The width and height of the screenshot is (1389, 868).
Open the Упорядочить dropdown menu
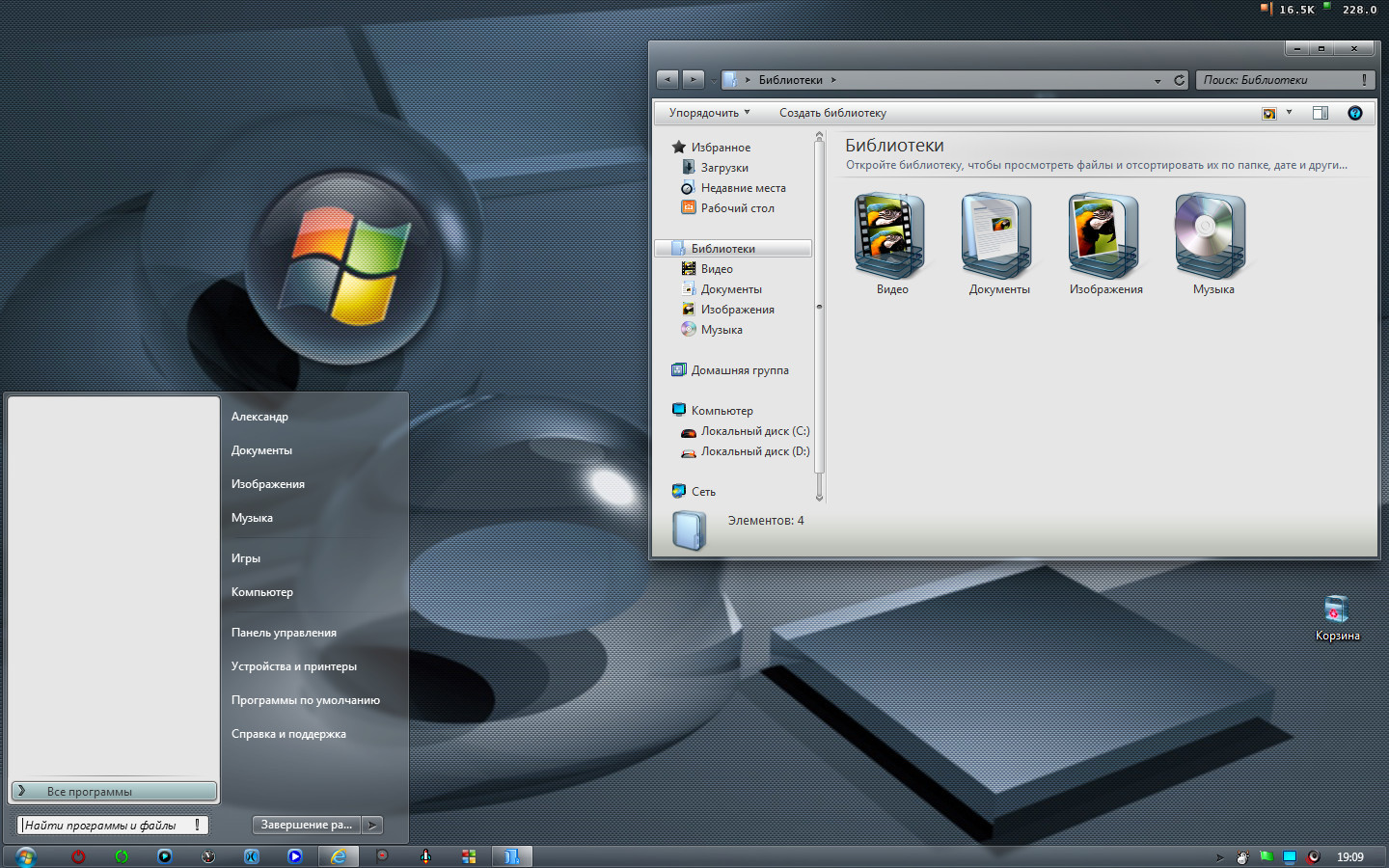click(x=709, y=113)
